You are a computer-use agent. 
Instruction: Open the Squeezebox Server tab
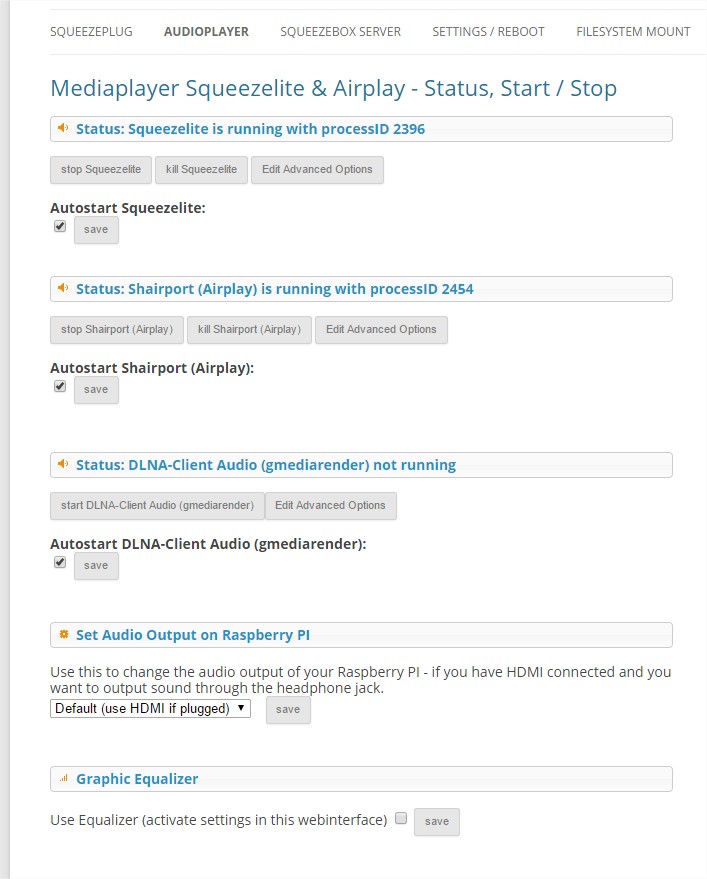[340, 32]
